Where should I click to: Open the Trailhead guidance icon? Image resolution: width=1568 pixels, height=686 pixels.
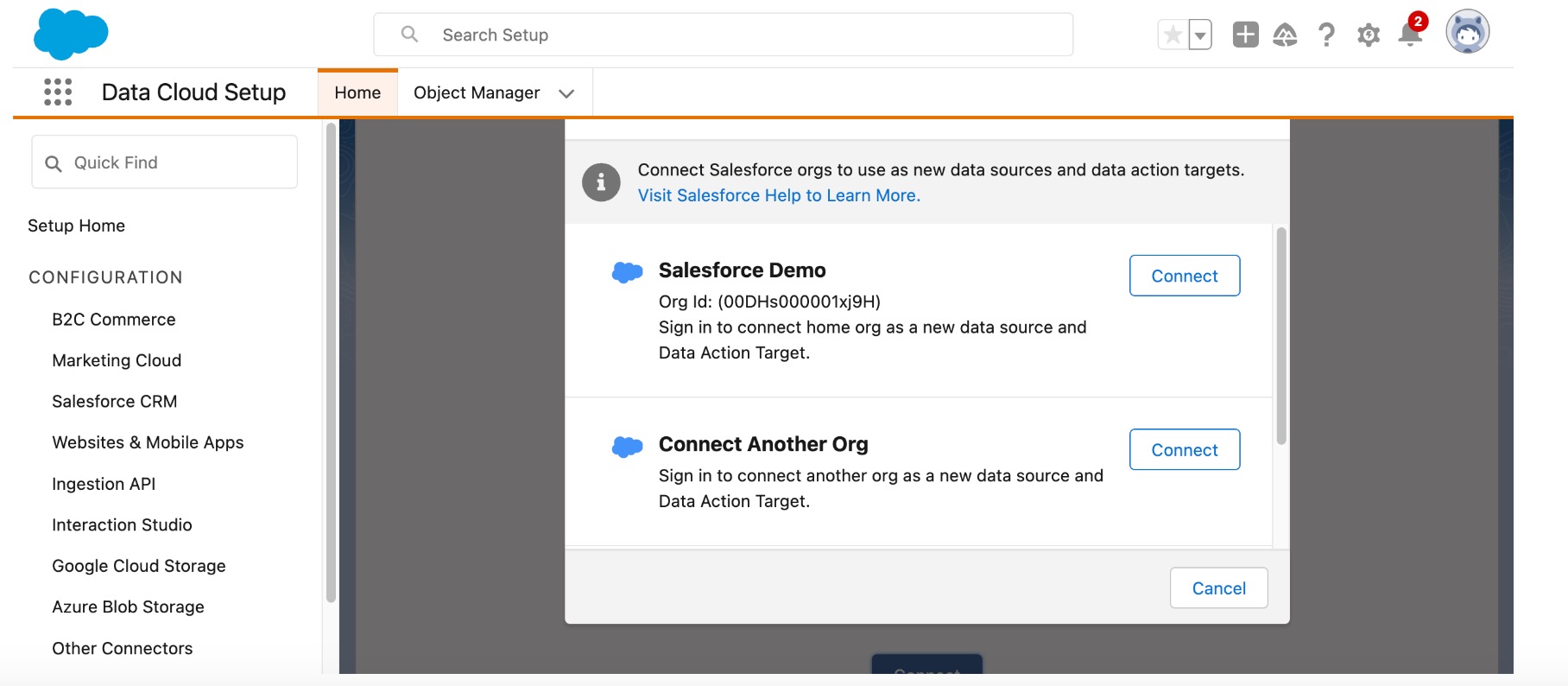point(1285,35)
